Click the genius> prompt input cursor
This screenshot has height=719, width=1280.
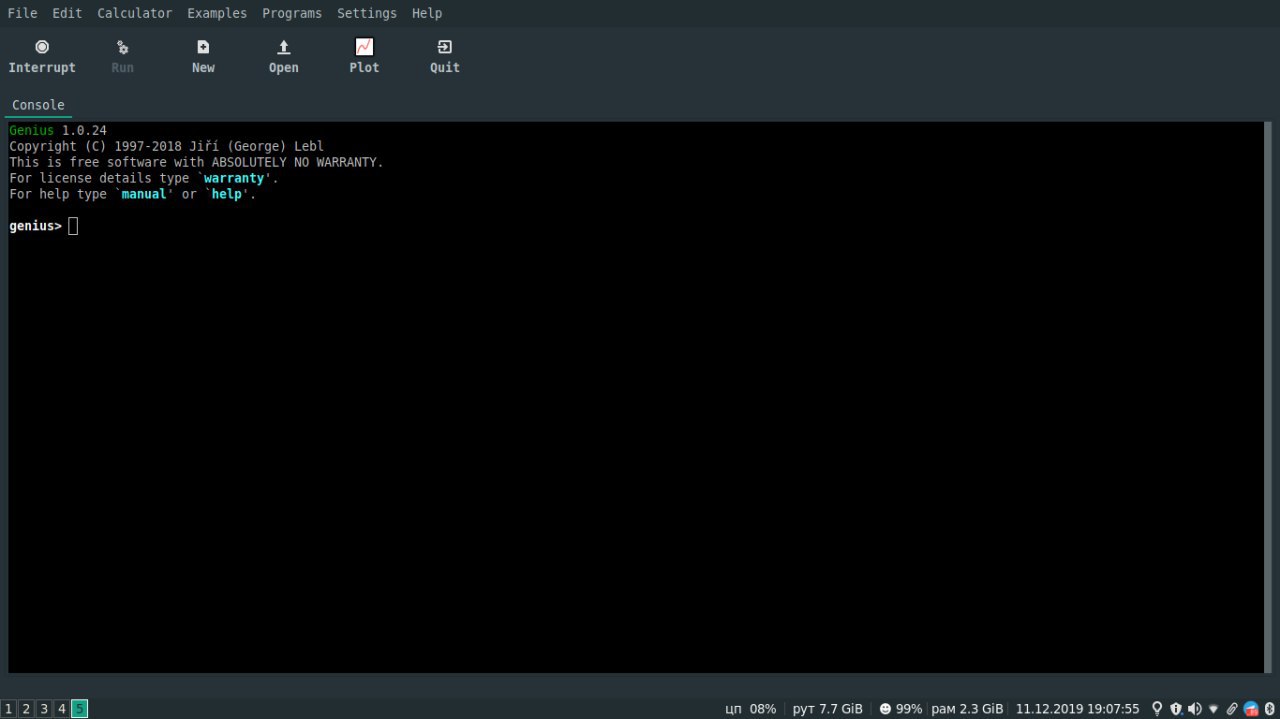[x=73, y=226]
